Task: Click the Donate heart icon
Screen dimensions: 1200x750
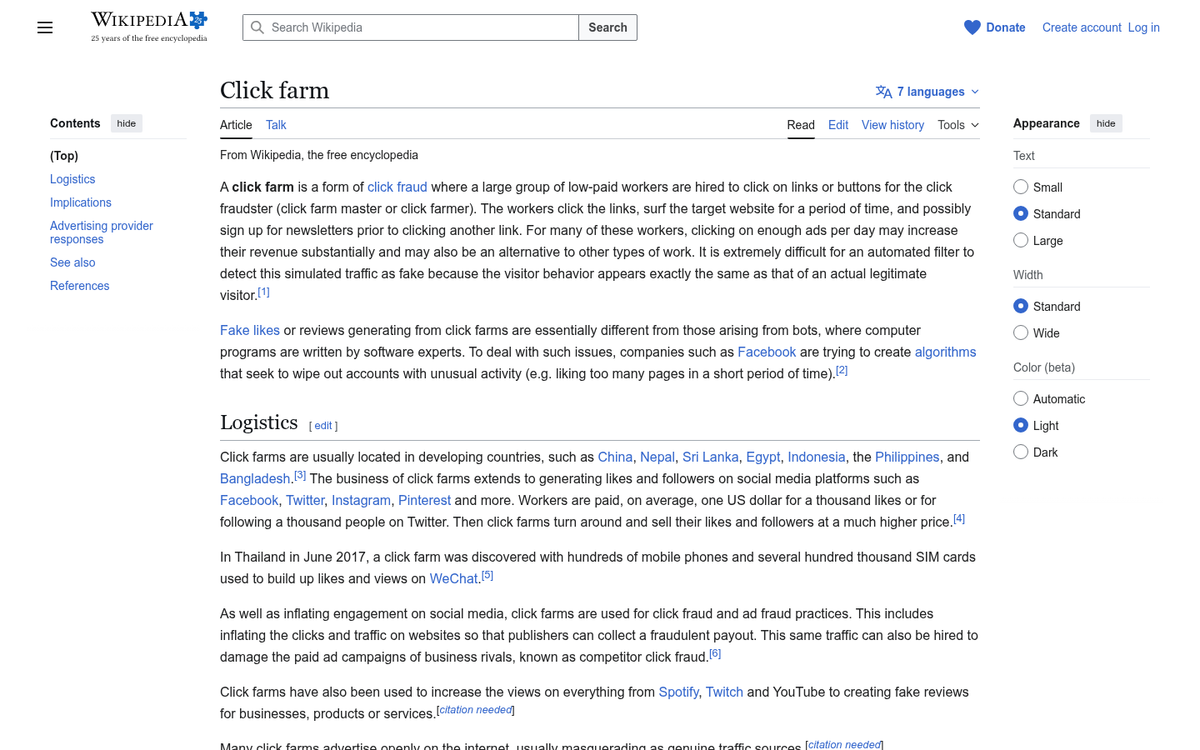Action: pyautogui.click(x=972, y=28)
